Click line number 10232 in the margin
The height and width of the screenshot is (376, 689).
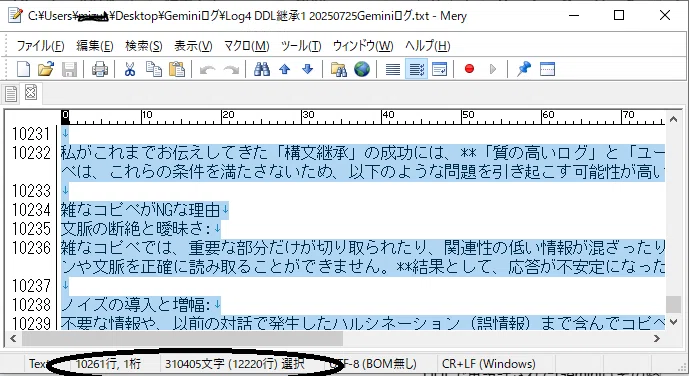click(31, 153)
